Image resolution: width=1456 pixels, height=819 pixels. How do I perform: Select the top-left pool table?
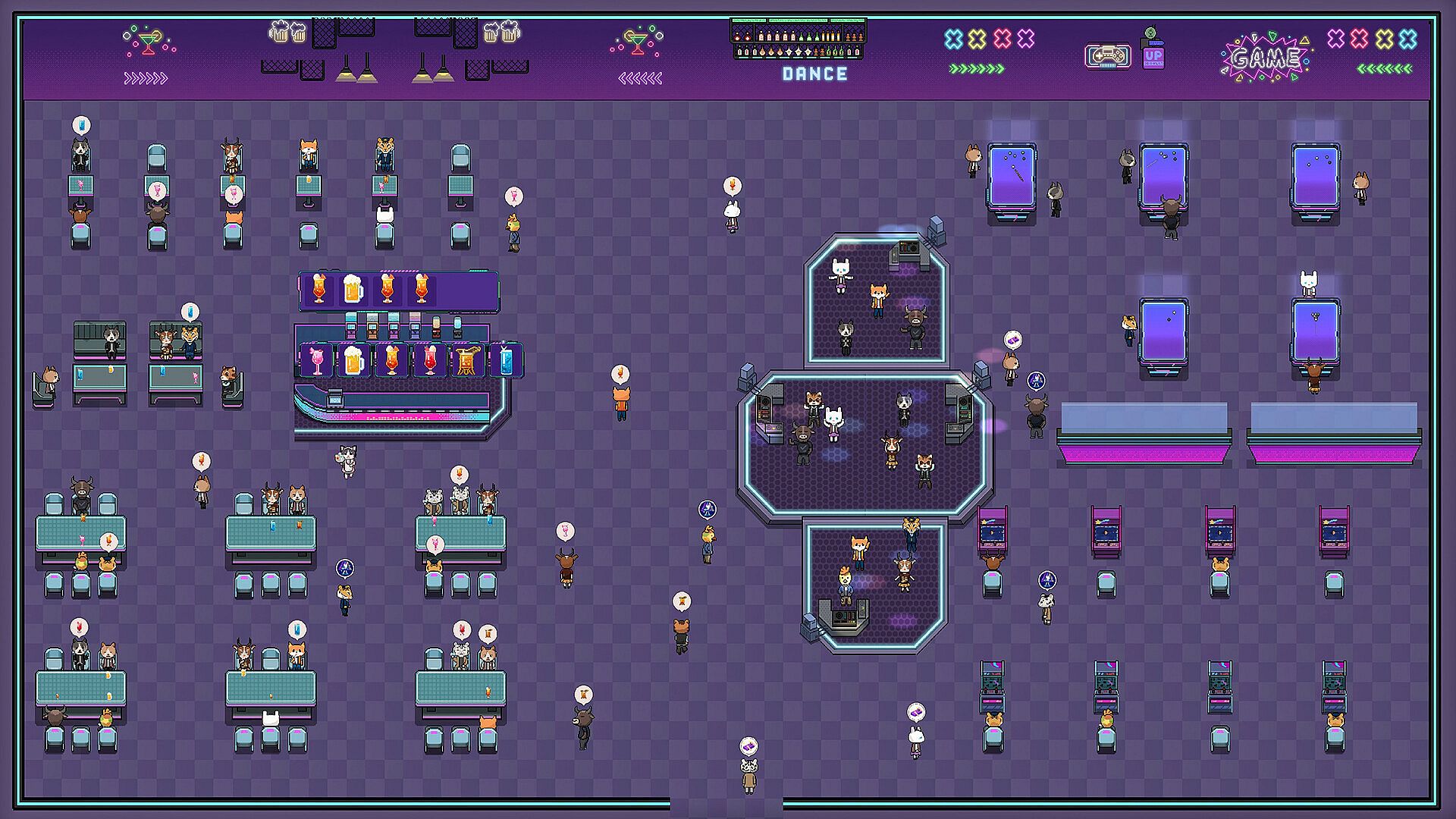[1011, 178]
